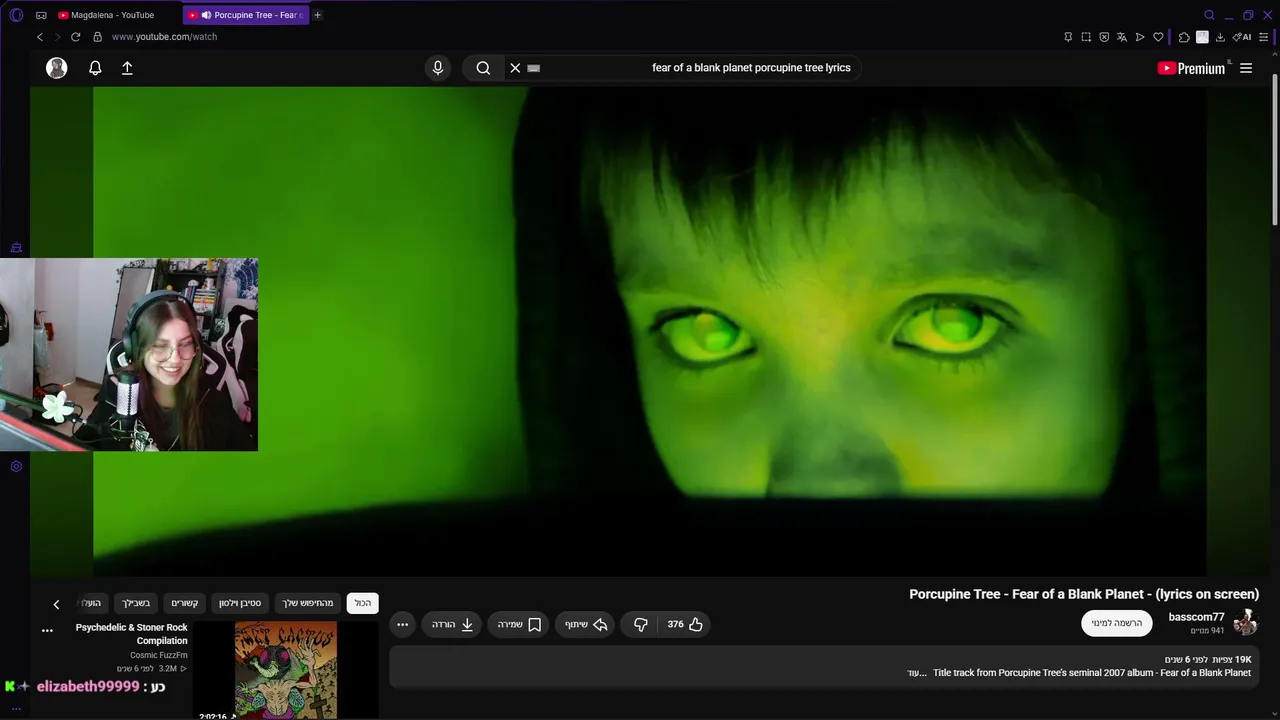The height and width of the screenshot is (720, 1280).
Task: Open more actions menu under the video
Action: coord(402,624)
